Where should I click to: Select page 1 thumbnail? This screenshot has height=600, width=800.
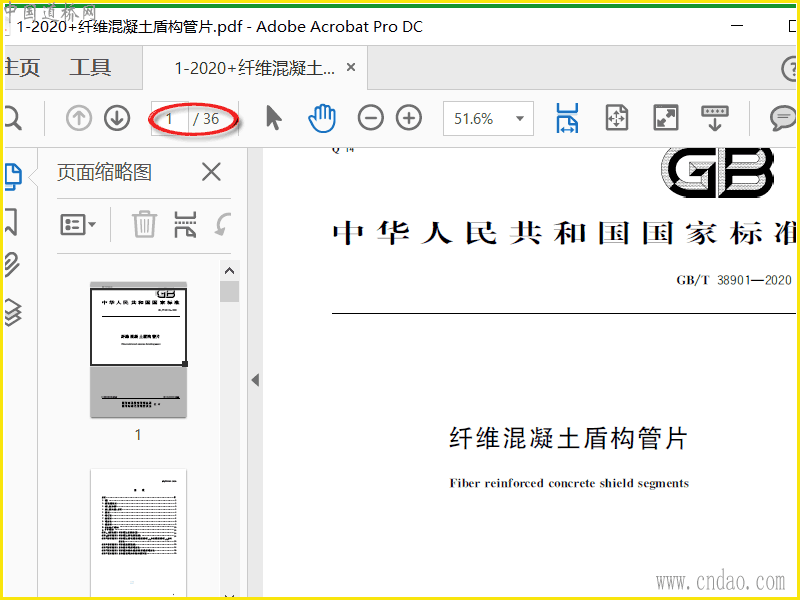coord(138,349)
